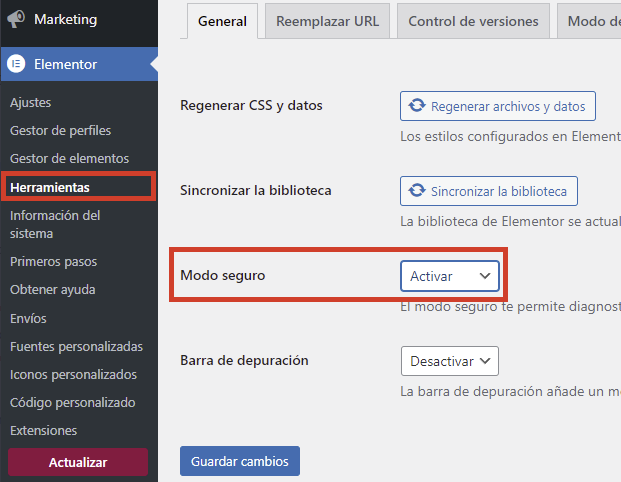621x482 pixels.
Task: Click the 'El modo seguro te permite' description
Action: [x=510, y=307]
